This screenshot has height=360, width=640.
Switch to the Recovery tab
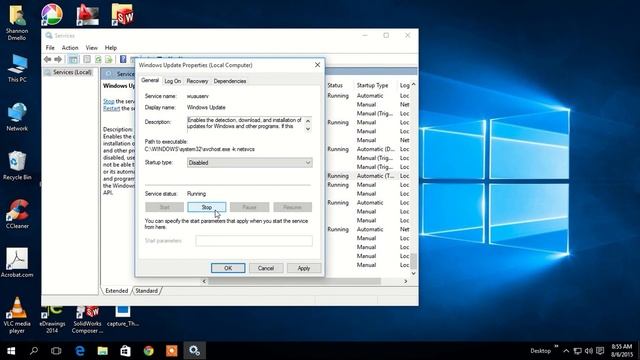[197, 81]
